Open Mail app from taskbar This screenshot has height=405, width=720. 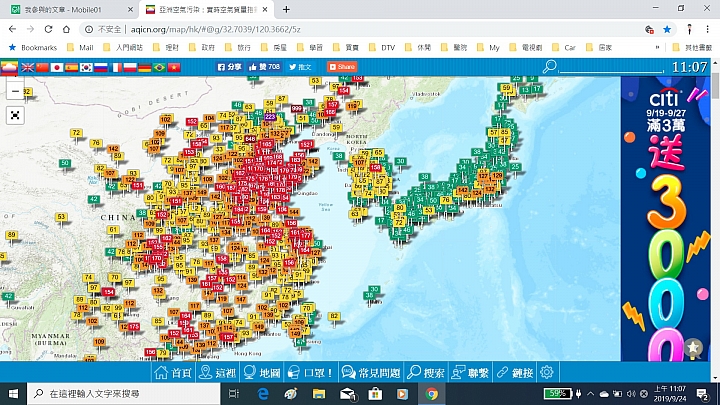348,394
